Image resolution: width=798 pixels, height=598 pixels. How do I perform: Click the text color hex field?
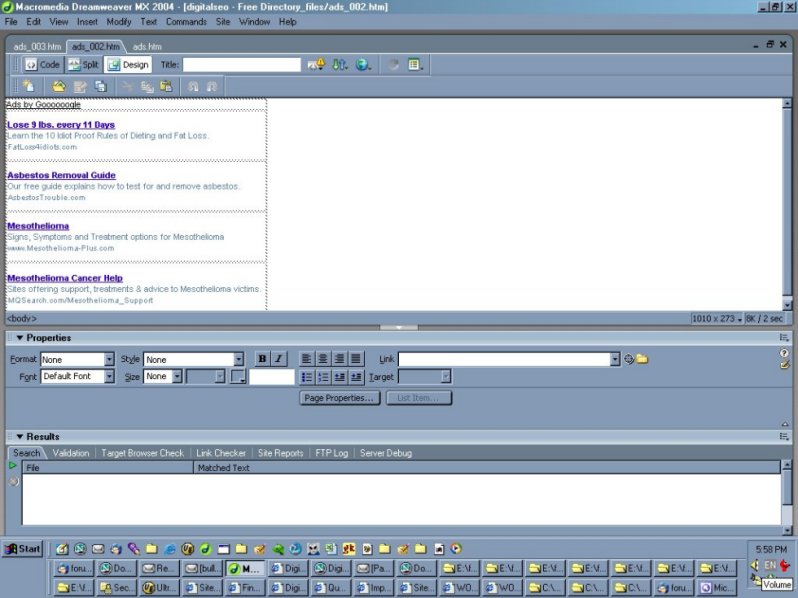pos(272,377)
